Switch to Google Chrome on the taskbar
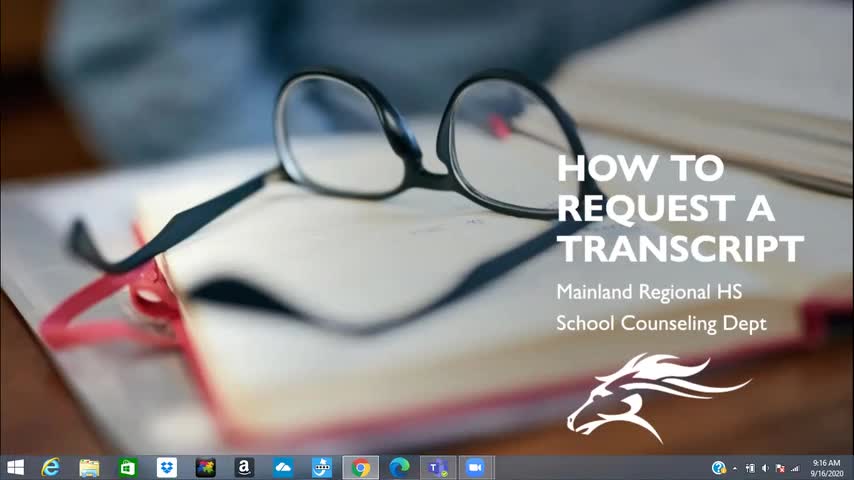The height and width of the screenshot is (480, 854). (361, 467)
